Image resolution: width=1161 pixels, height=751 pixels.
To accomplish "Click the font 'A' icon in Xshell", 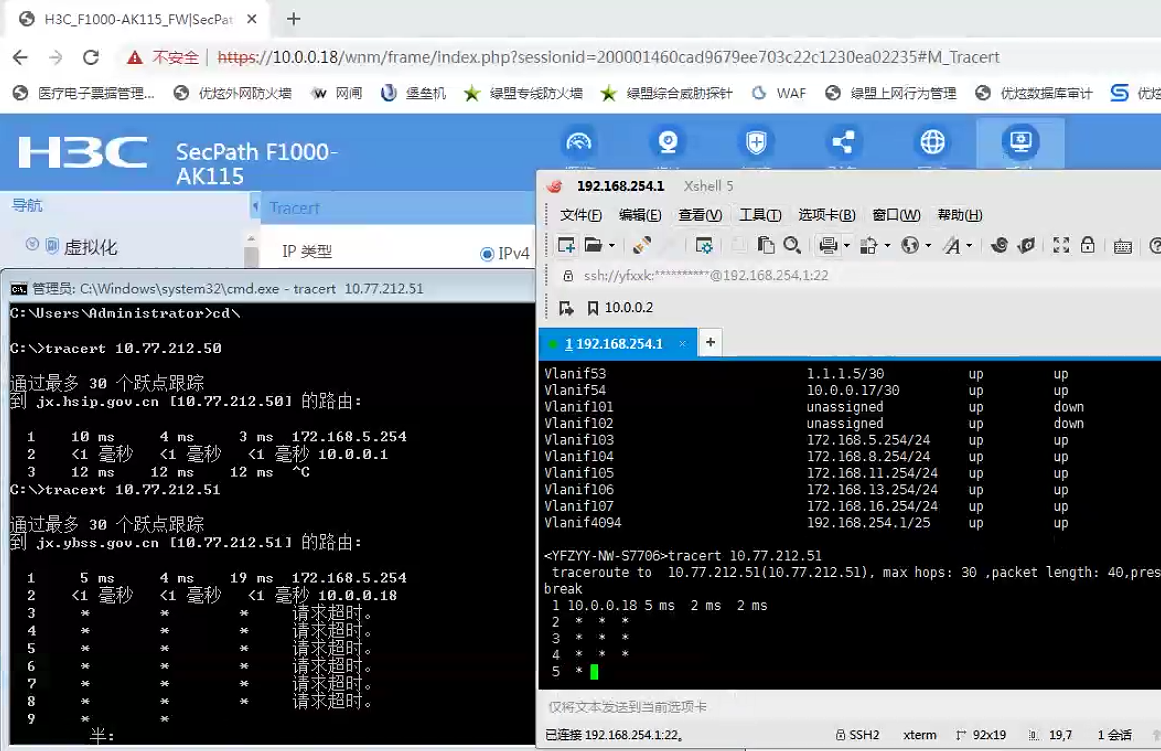I will point(951,245).
